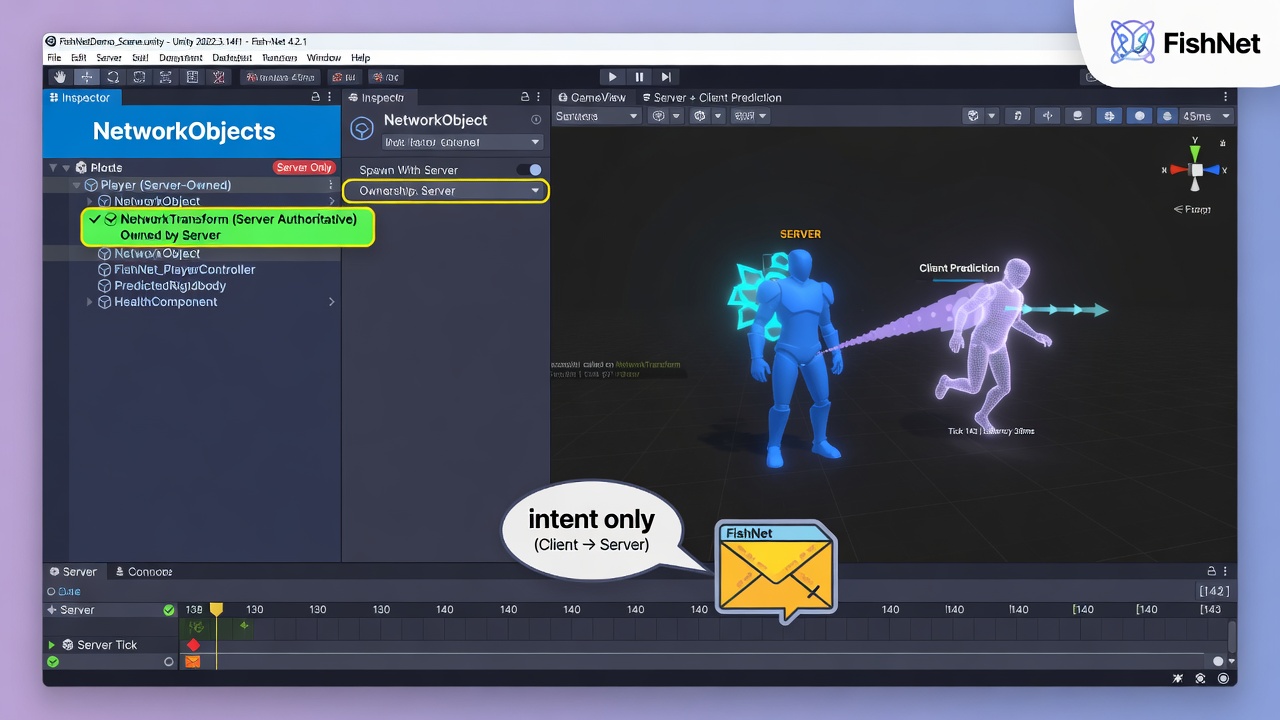Expand the Player (Server-Owned) tree item
This screenshot has height=720, width=1280.
coord(77,185)
